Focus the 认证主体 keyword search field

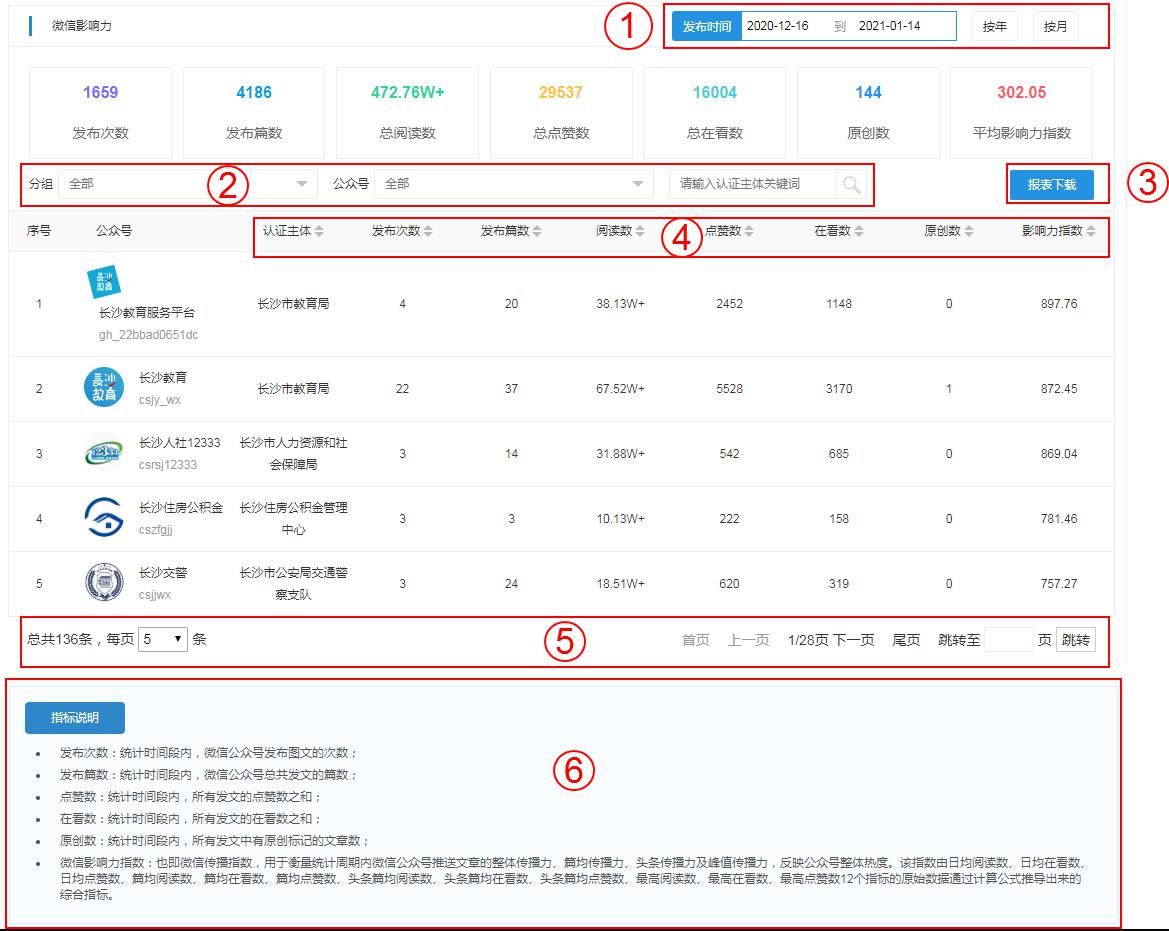tap(750, 184)
